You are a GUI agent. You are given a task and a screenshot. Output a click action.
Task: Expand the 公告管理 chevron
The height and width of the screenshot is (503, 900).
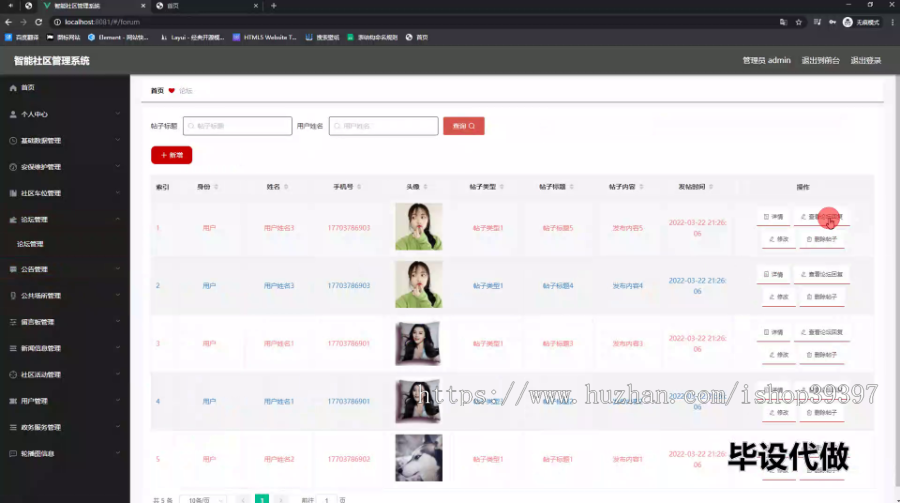tap(118, 269)
